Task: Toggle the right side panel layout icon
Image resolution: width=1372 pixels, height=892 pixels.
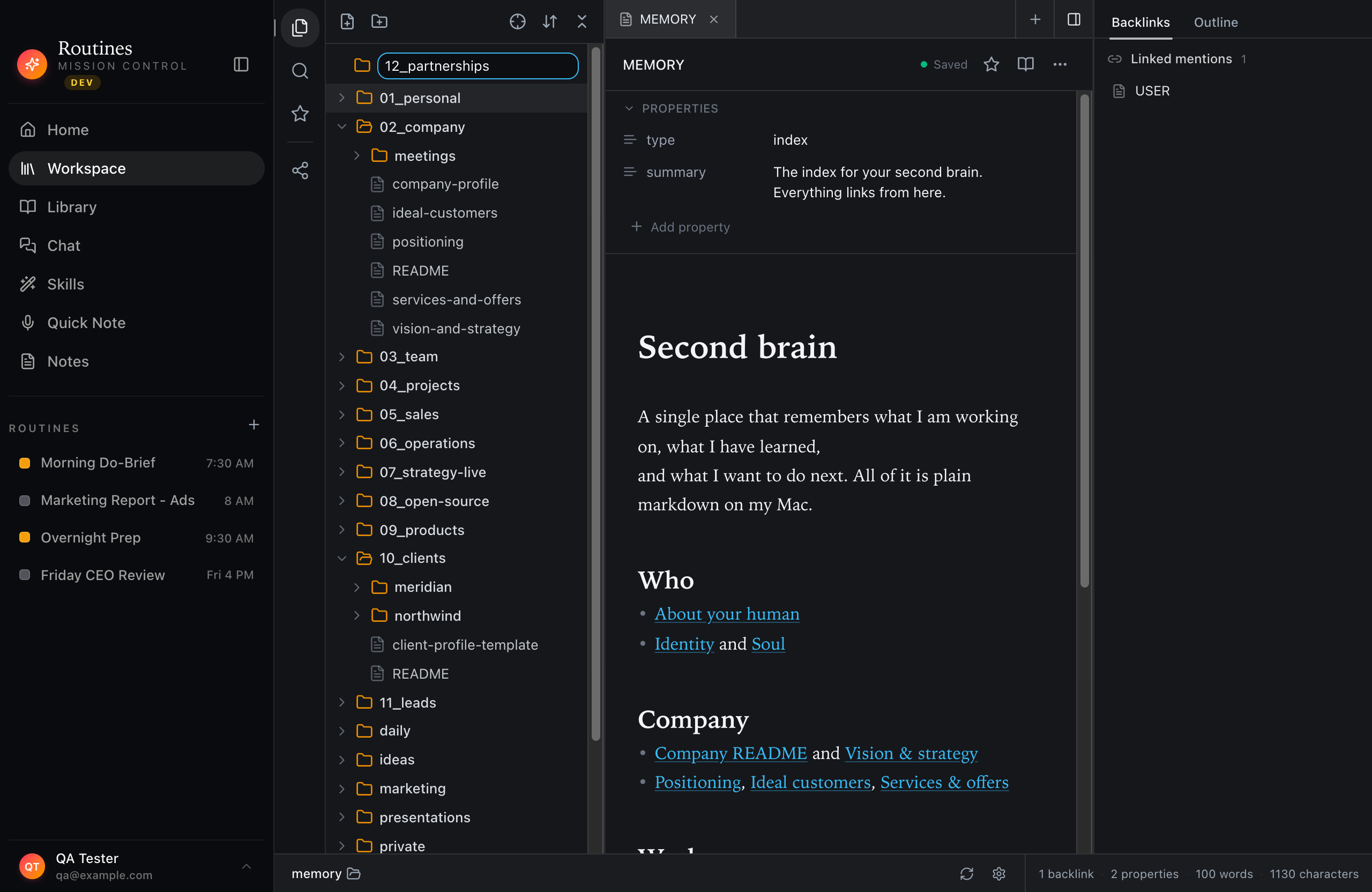Action: pyautogui.click(x=1073, y=20)
